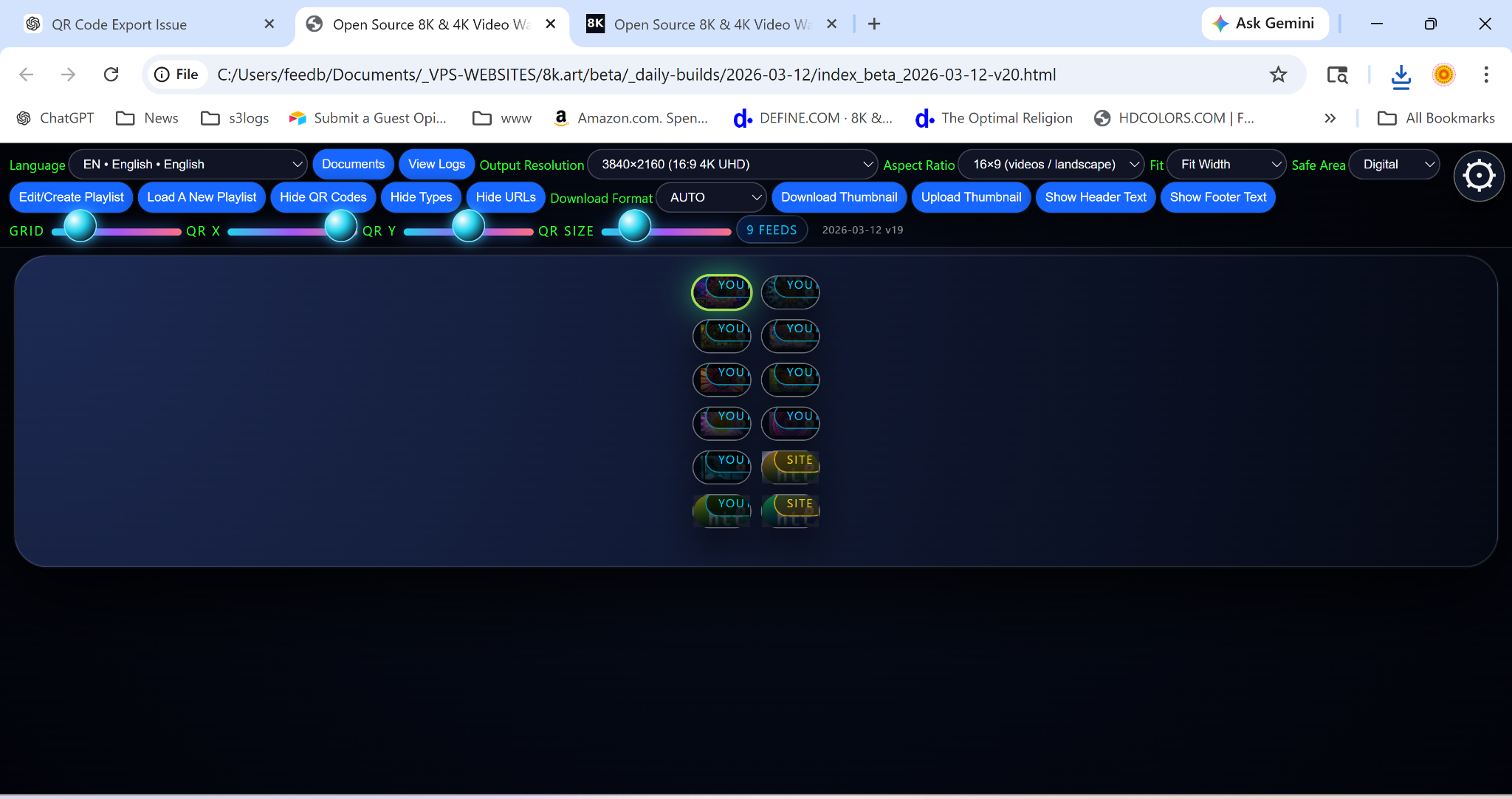Screen dimensions: 1512x799
Task: Expand the Aspect Ratio dropdown
Action: click(1051, 164)
